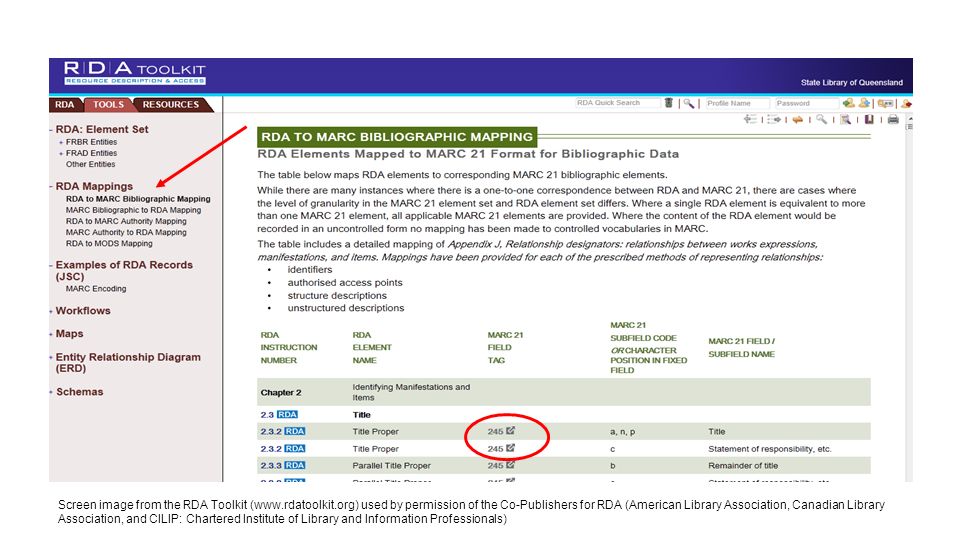960x540 pixels.
Task: Open RDA to MARC Bibliographic Mapping
Action: [x=138, y=199]
